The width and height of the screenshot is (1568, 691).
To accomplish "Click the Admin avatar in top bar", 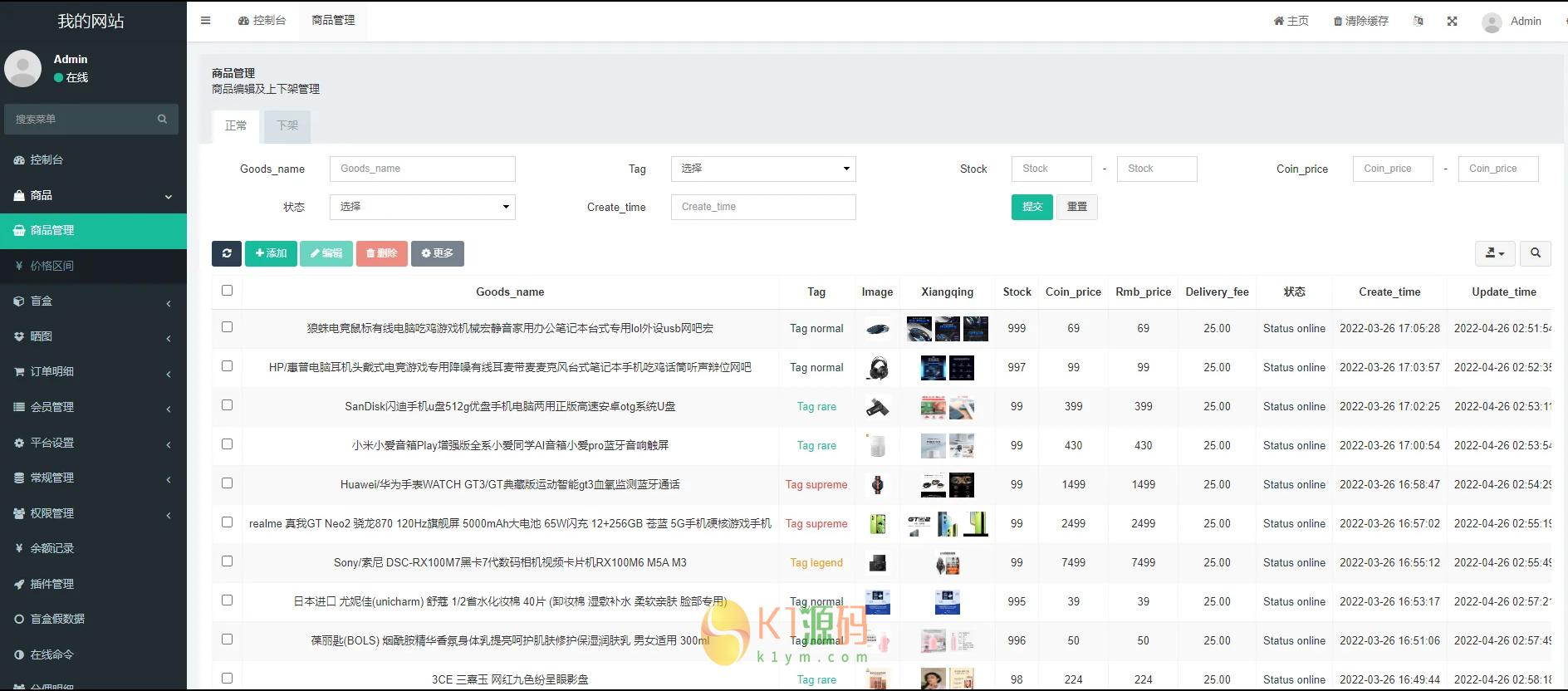I will click(x=1492, y=22).
